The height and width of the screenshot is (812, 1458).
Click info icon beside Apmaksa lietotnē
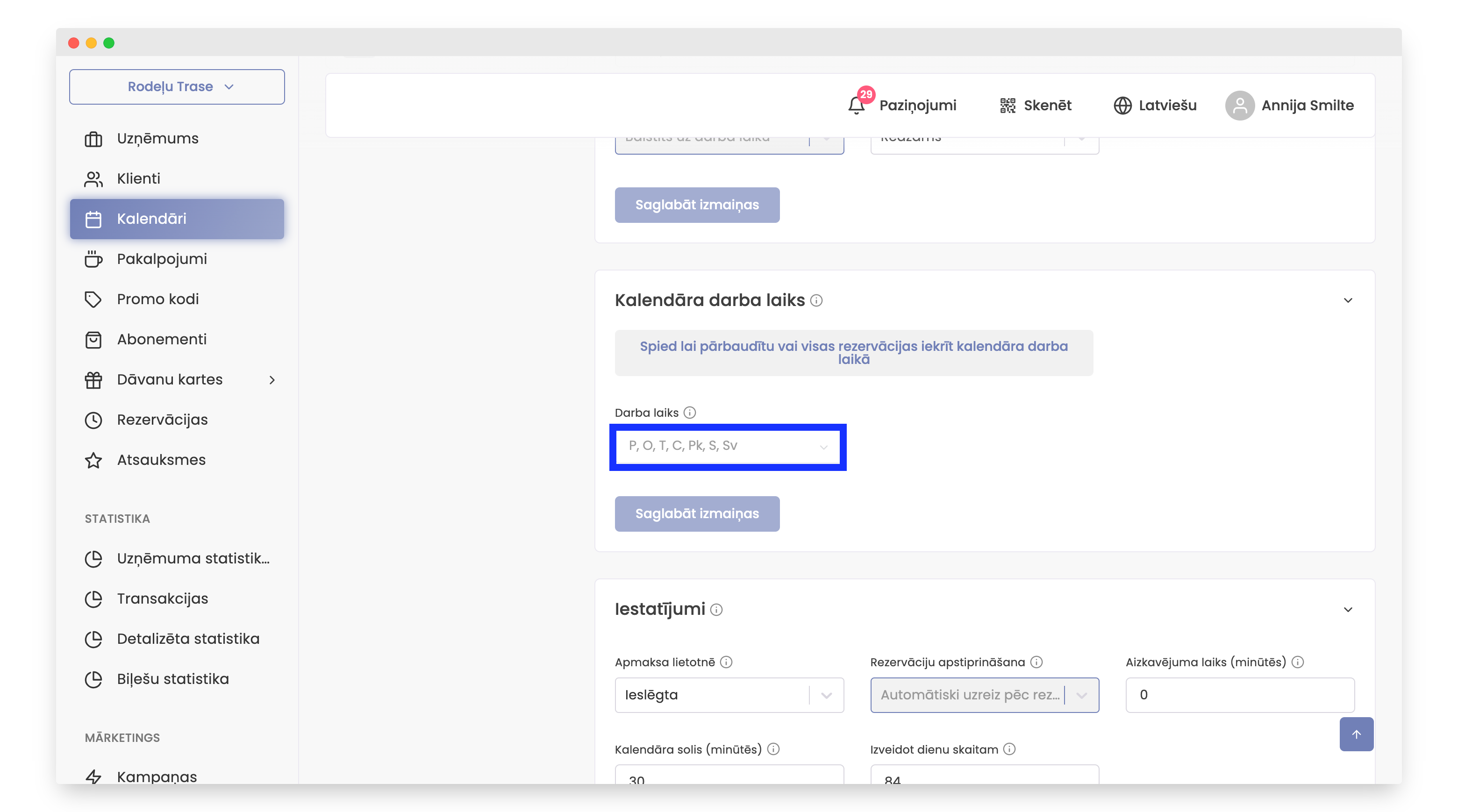pyautogui.click(x=726, y=662)
